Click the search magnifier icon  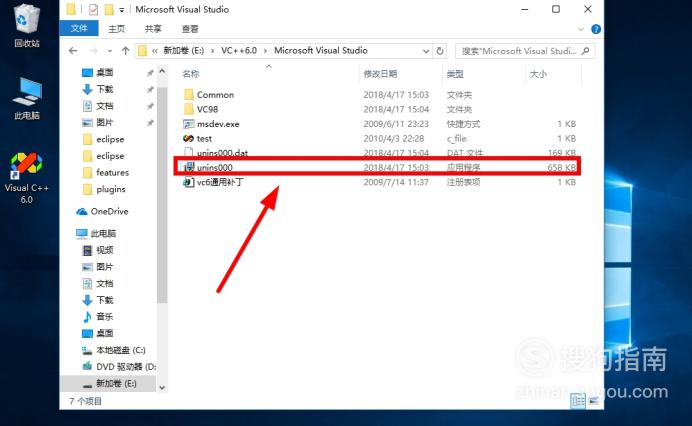tap(586, 51)
